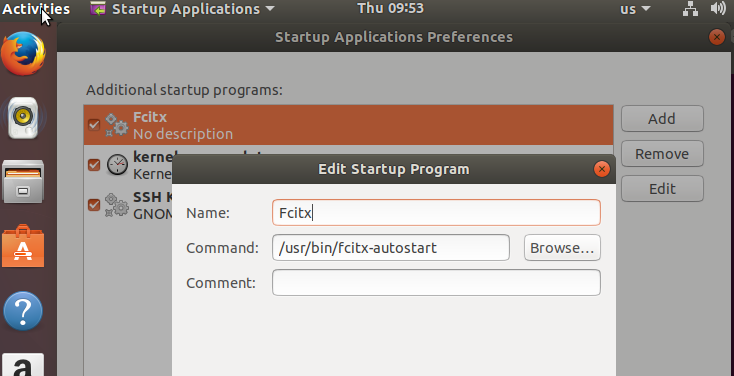Open the Help question mark icon
Screen dimensions: 734x376
(23, 311)
